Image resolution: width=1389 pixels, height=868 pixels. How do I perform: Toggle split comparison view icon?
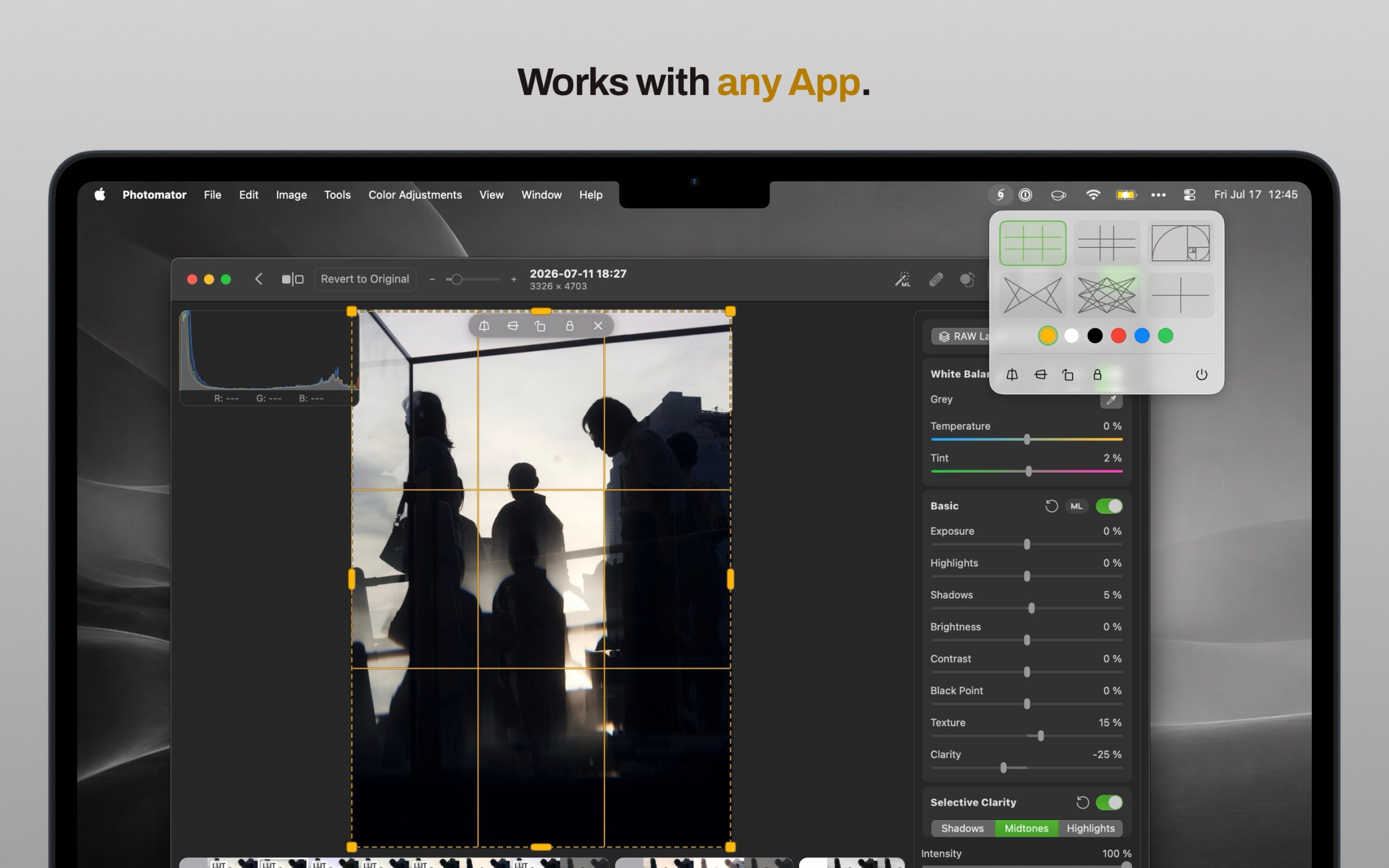pyautogui.click(x=292, y=279)
